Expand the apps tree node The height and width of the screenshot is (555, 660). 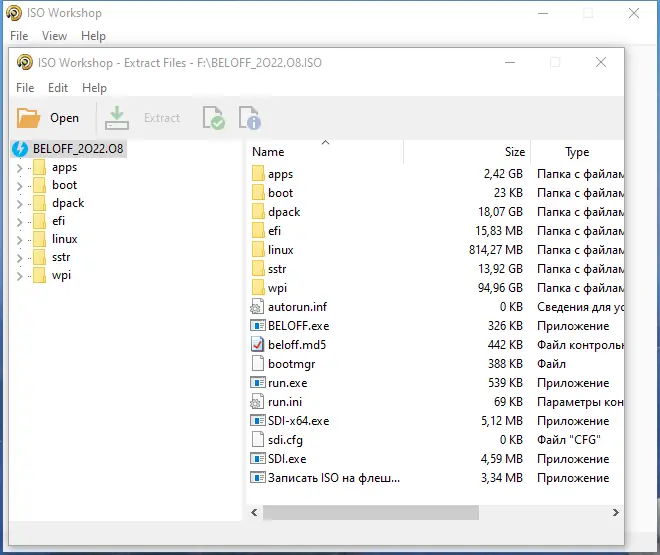[19, 168]
